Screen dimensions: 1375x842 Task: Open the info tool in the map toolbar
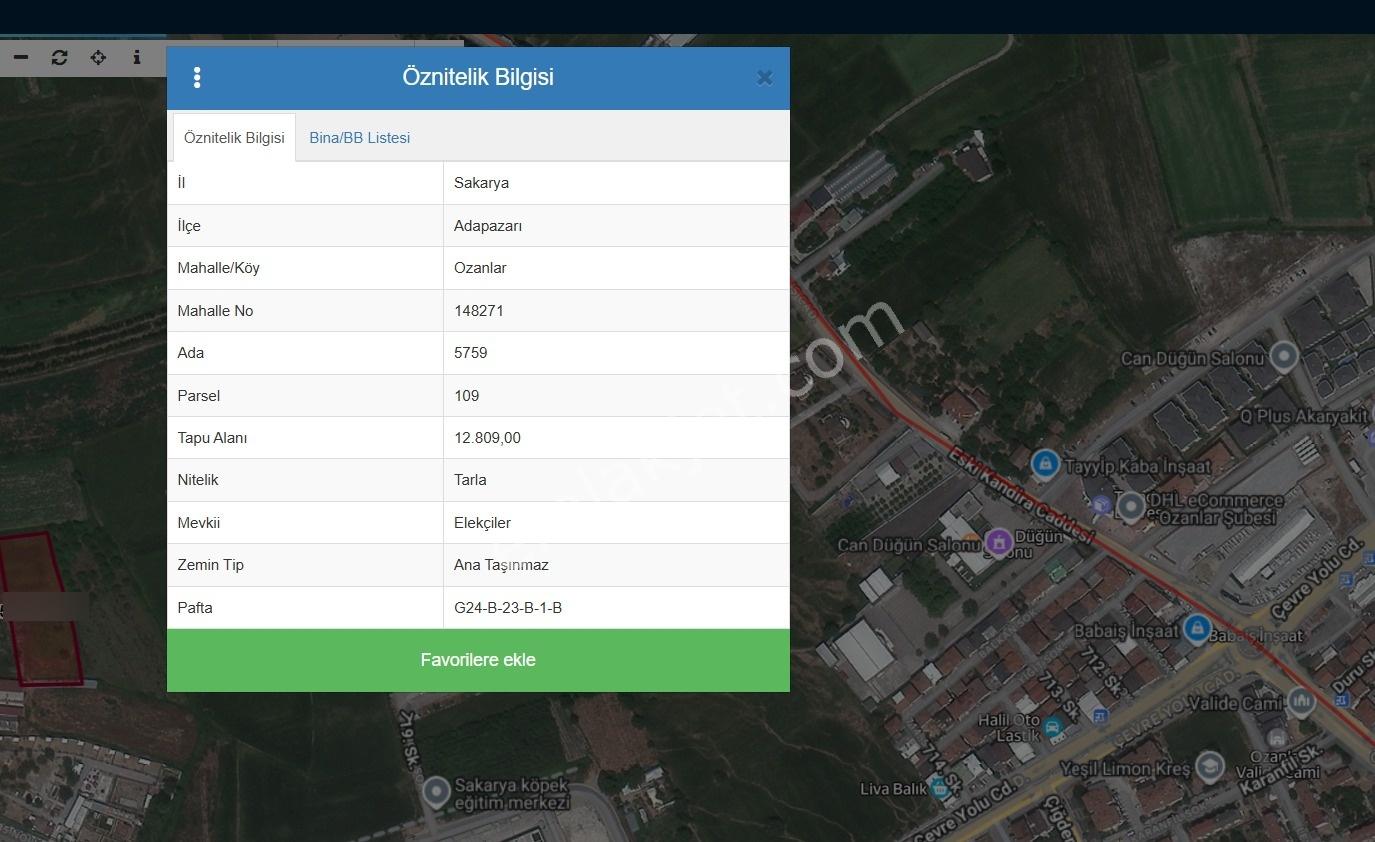(x=137, y=58)
